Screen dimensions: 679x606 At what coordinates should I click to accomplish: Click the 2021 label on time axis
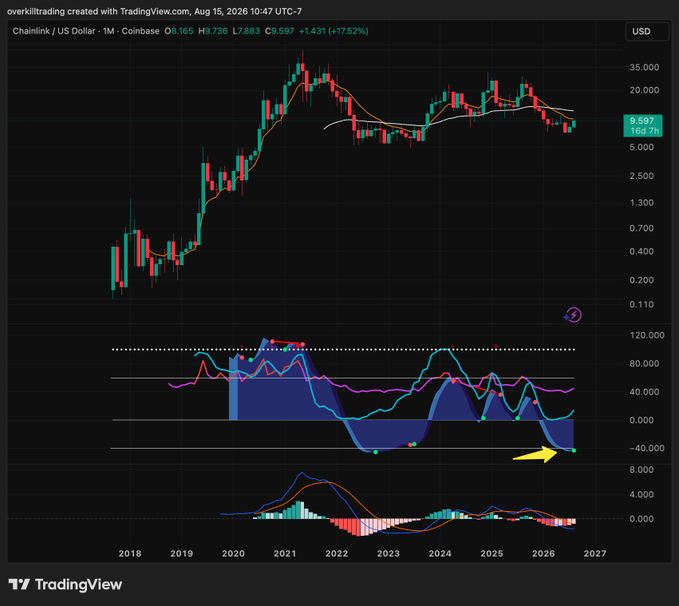pyautogui.click(x=285, y=553)
